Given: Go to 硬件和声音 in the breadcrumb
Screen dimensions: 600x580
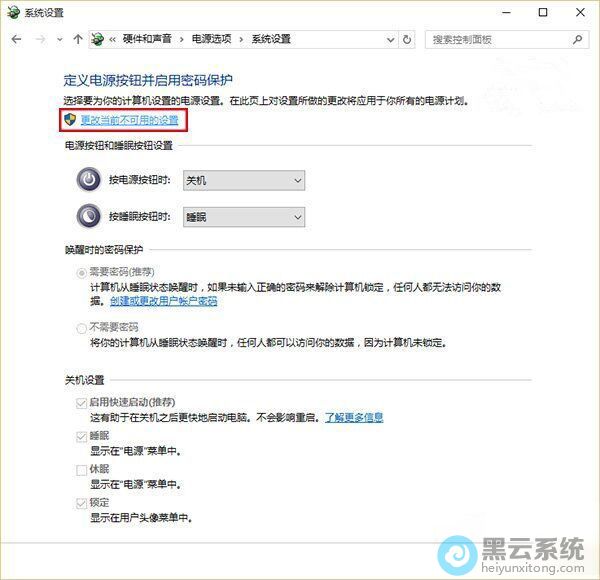Looking at the screenshot, I should click(147, 39).
